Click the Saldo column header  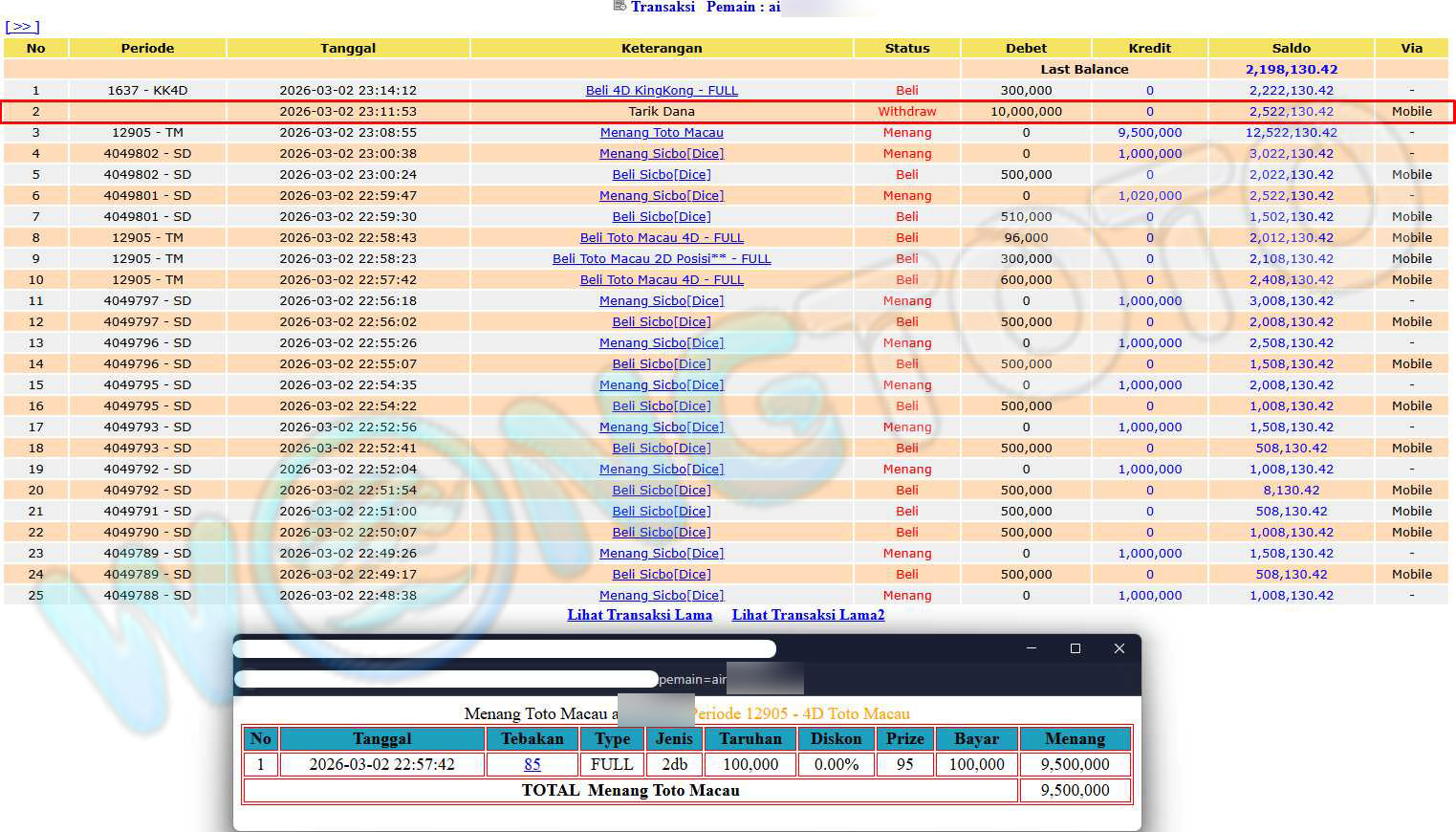pyautogui.click(x=1291, y=48)
